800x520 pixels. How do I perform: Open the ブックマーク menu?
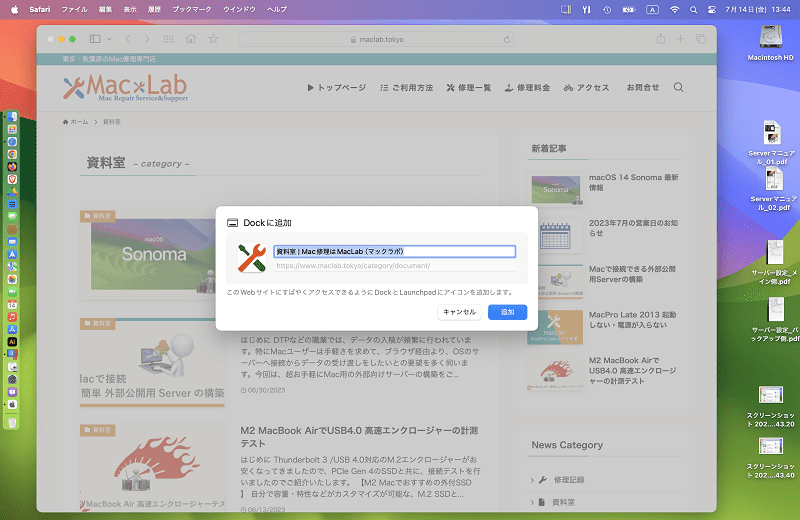[x=192, y=9]
